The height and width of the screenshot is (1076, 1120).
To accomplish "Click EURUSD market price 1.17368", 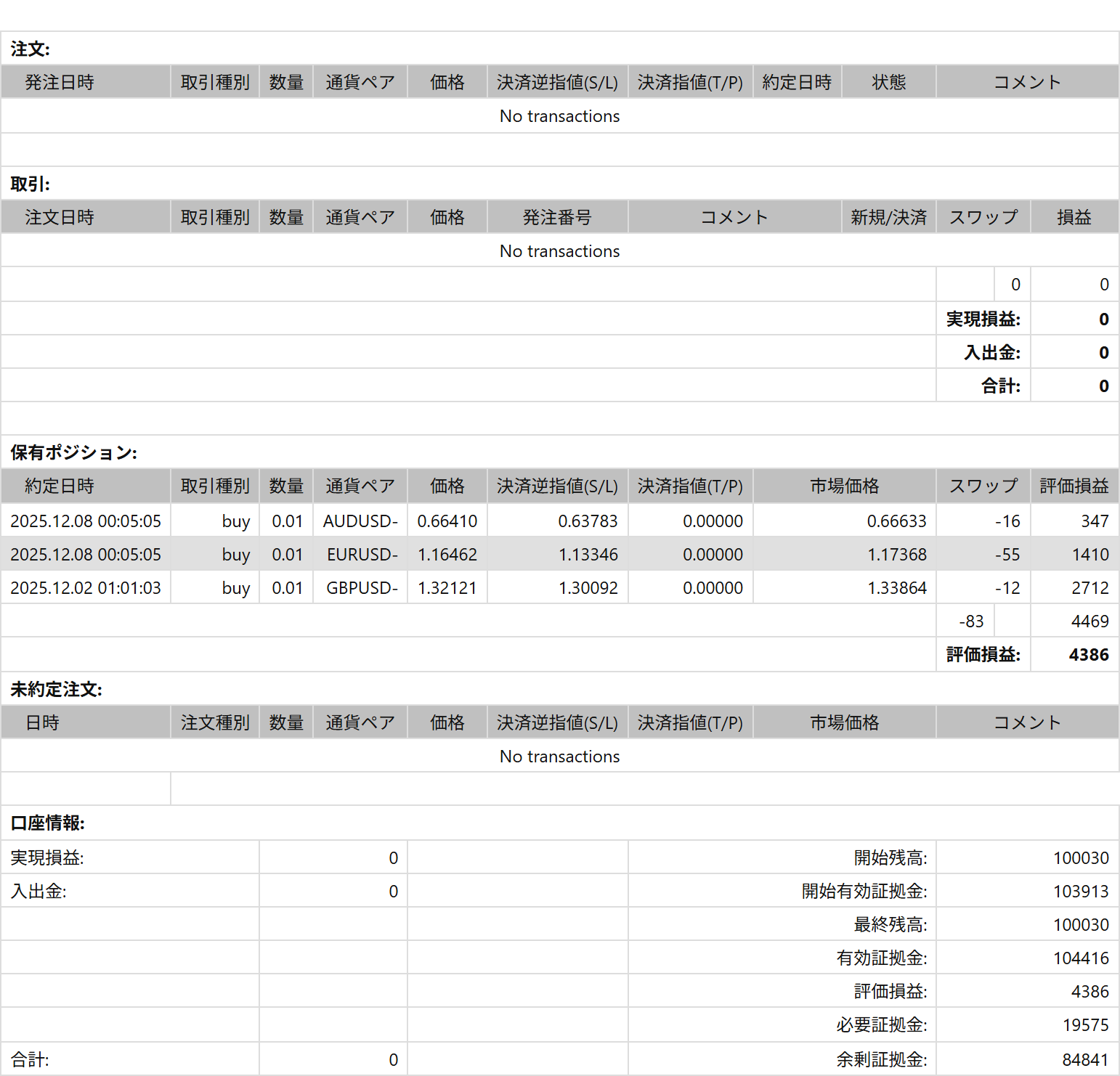I will (896, 554).
